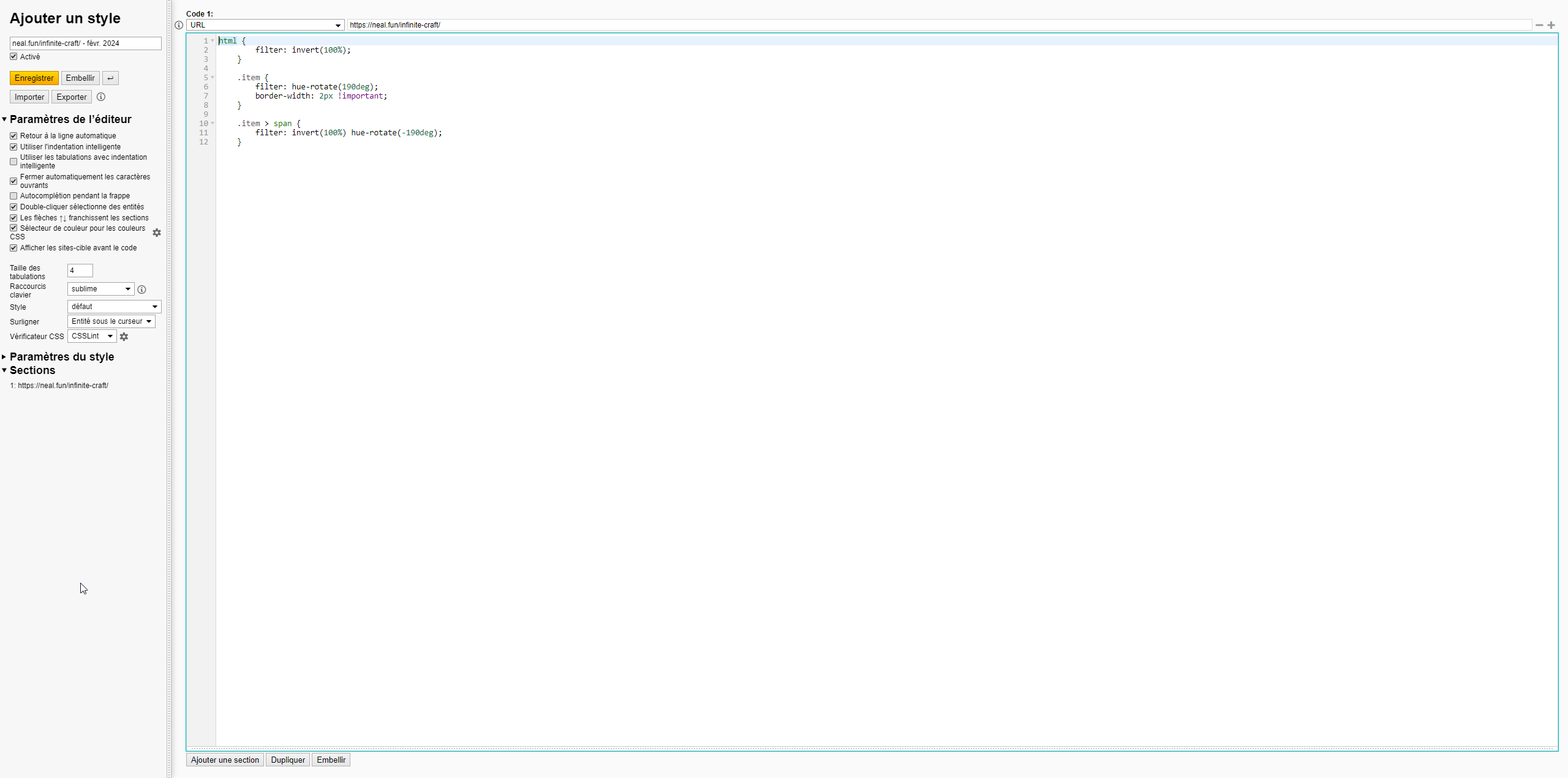Click the info icon beside Exporter
The width and height of the screenshot is (1568, 778).
pyautogui.click(x=100, y=97)
